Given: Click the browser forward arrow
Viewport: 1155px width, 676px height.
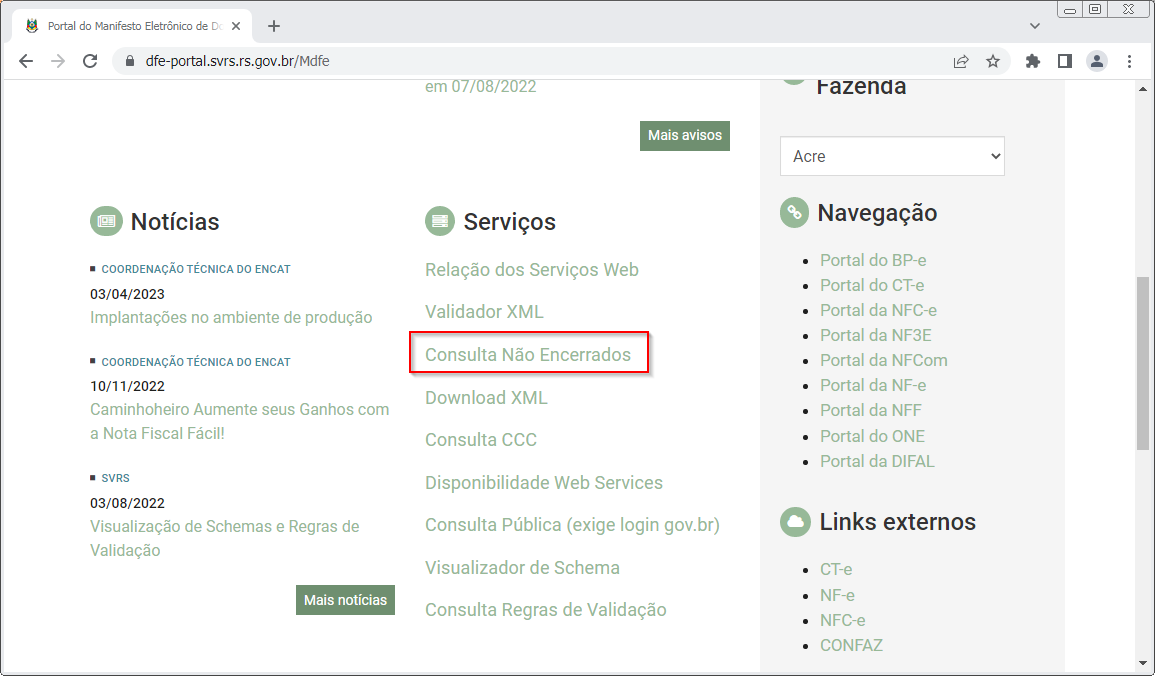Looking at the screenshot, I should click(57, 61).
